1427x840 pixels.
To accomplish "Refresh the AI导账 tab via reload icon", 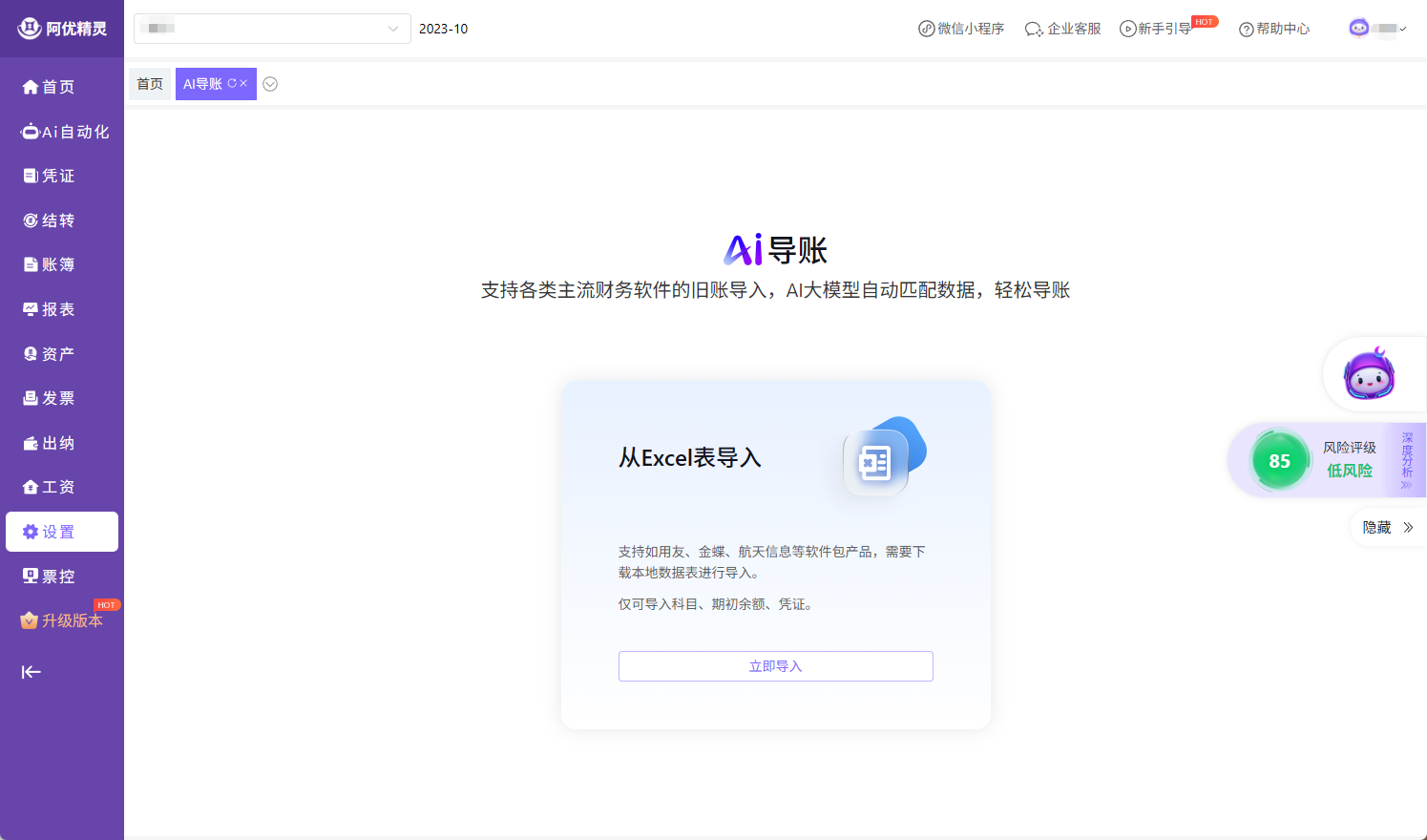I will pos(232,84).
